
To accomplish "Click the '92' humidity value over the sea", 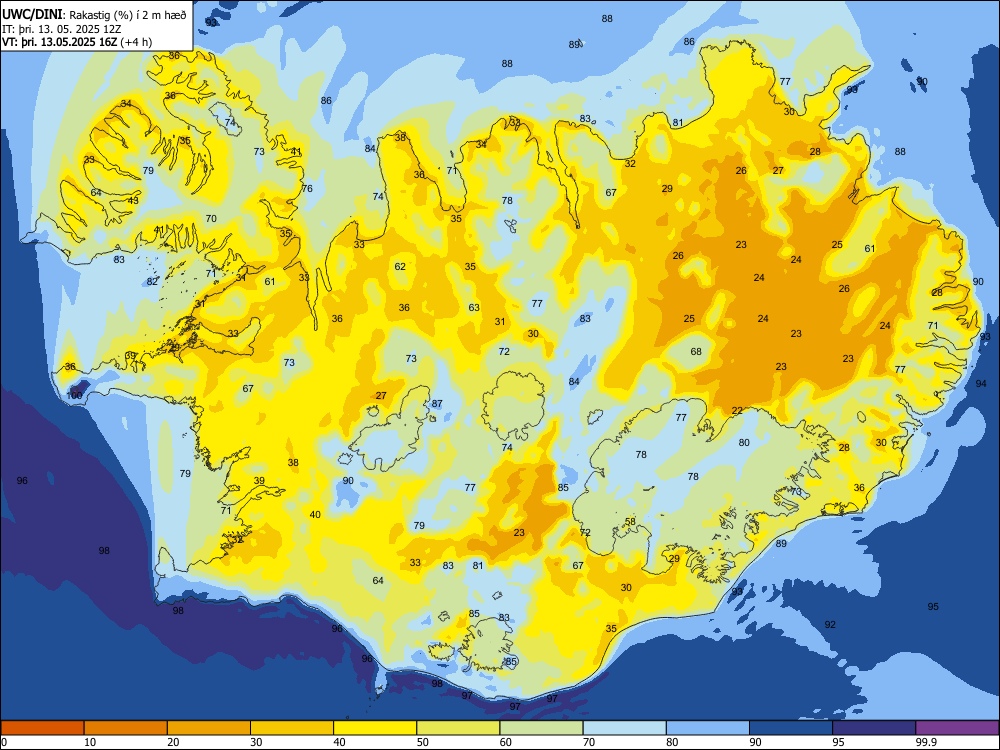I will [x=830, y=624].
